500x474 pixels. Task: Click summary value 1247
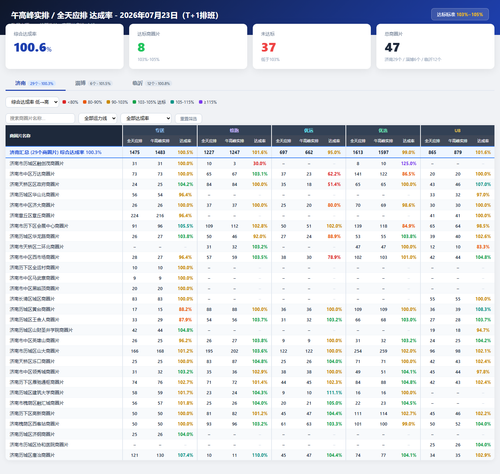[234, 152]
